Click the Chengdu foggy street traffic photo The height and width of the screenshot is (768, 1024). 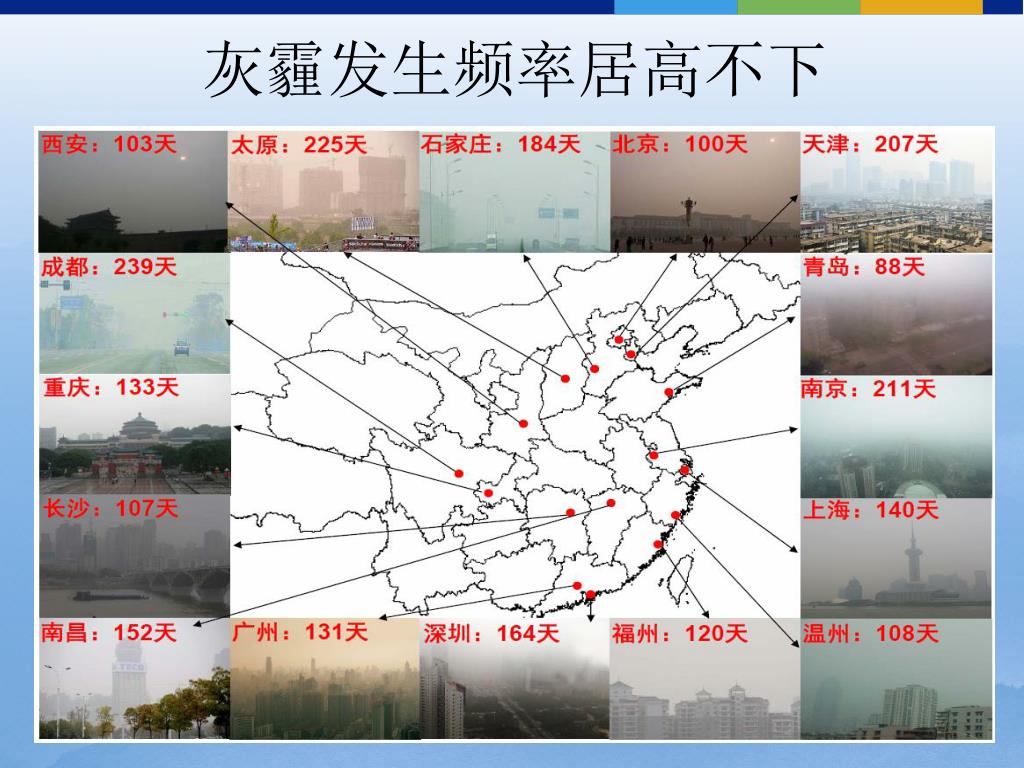(x=135, y=313)
